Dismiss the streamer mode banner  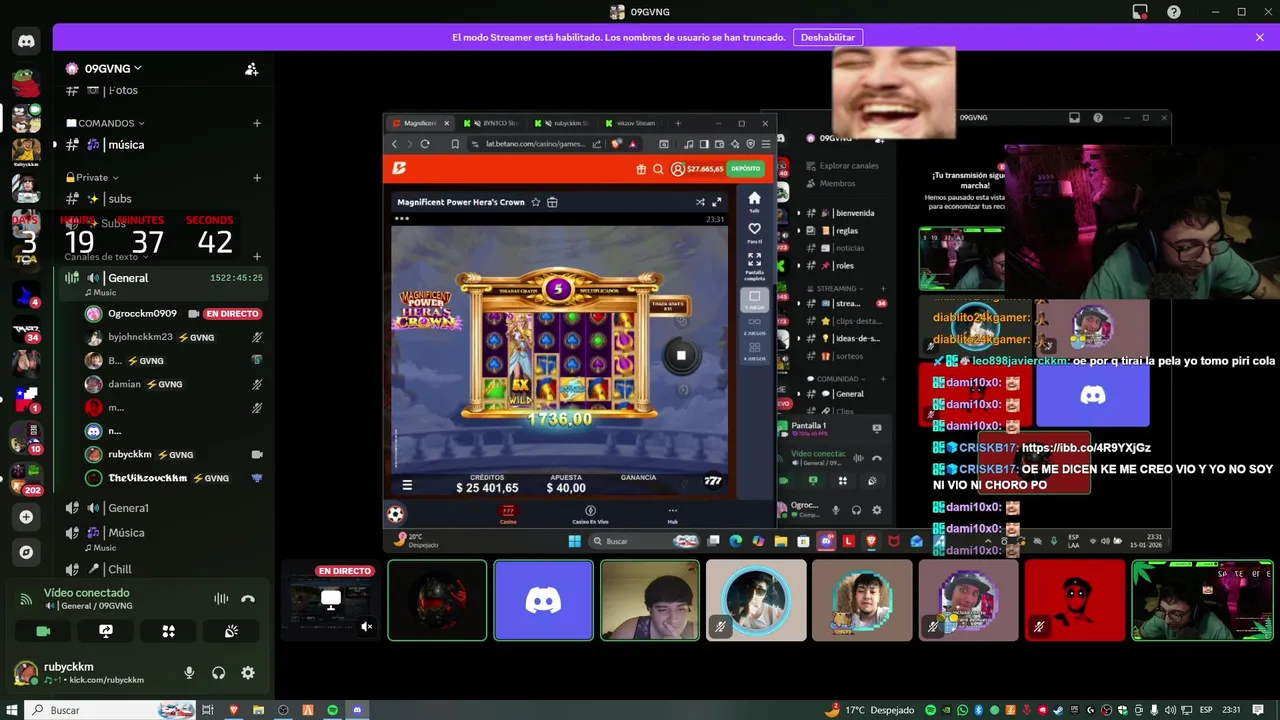(x=1260, y=37)
